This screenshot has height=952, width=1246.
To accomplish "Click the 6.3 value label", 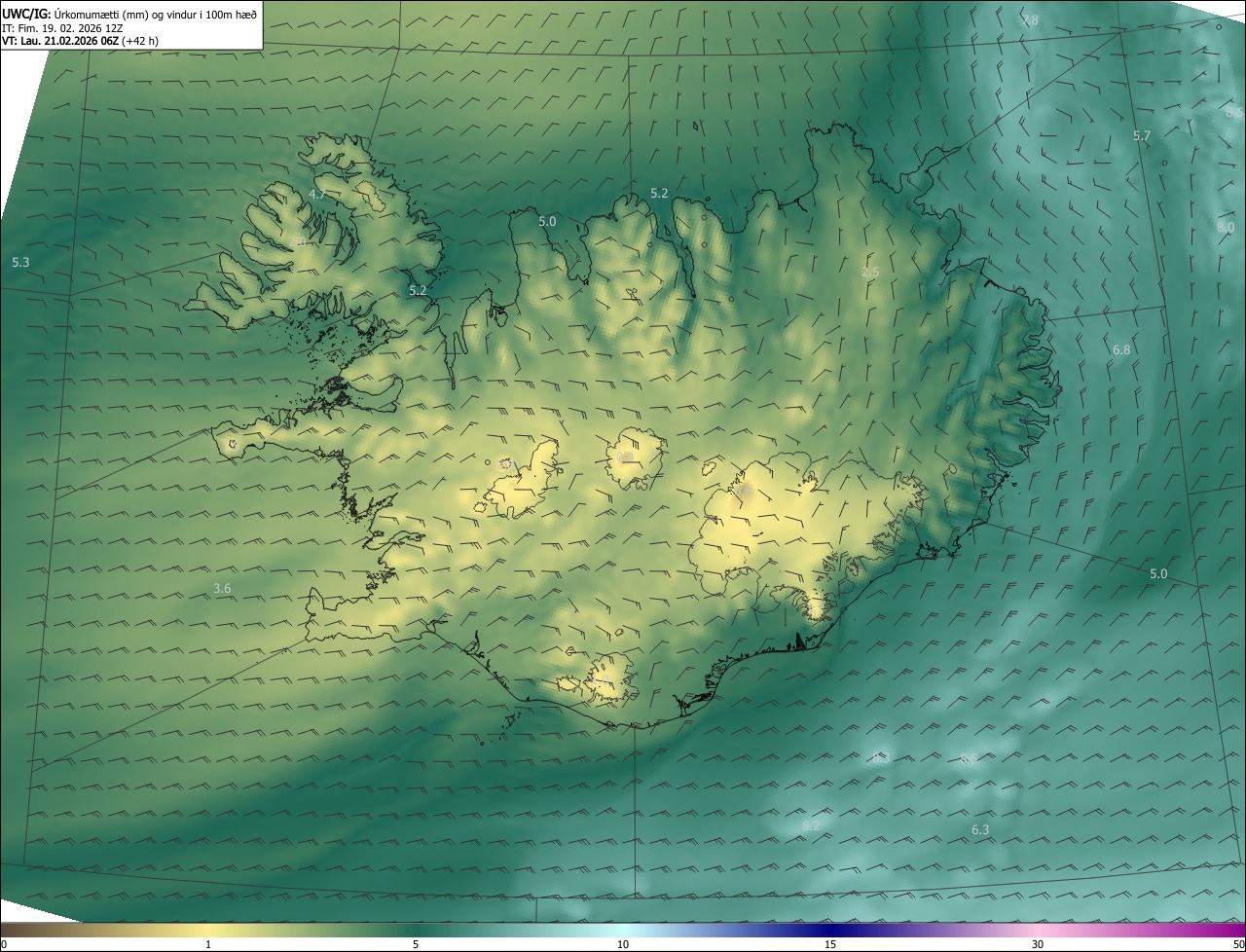I will [980, 829].
